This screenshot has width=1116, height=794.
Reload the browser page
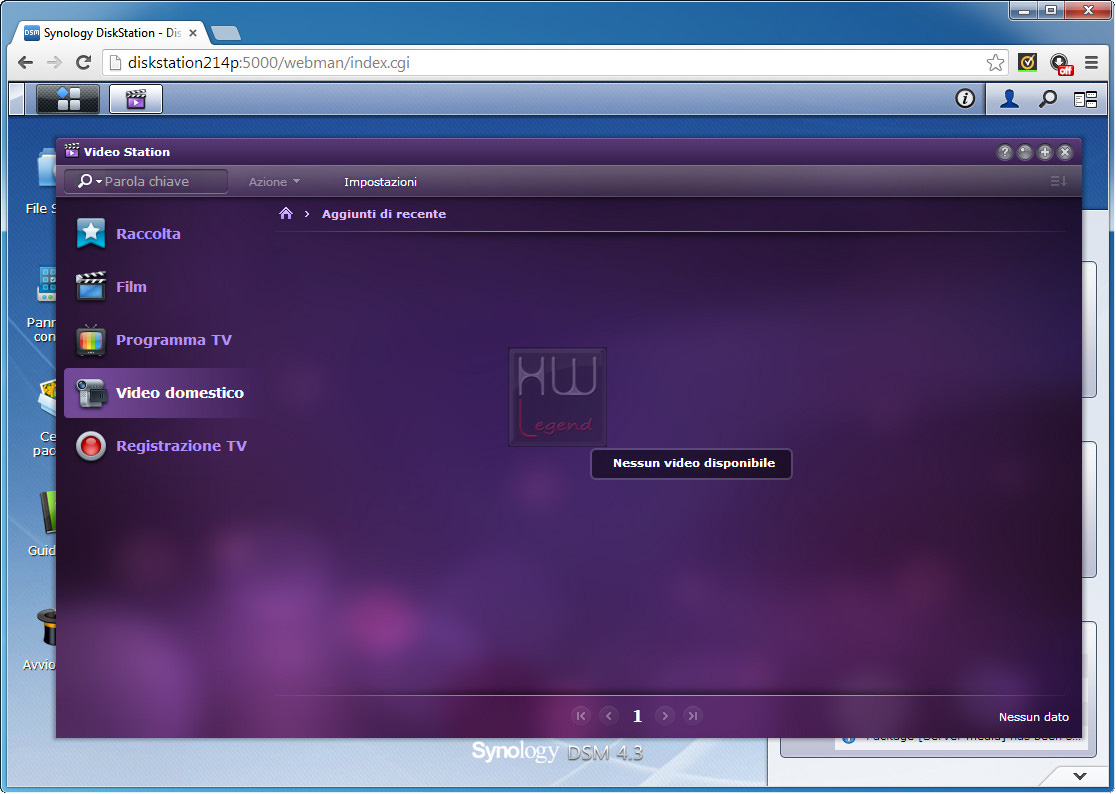click(83, 63)
